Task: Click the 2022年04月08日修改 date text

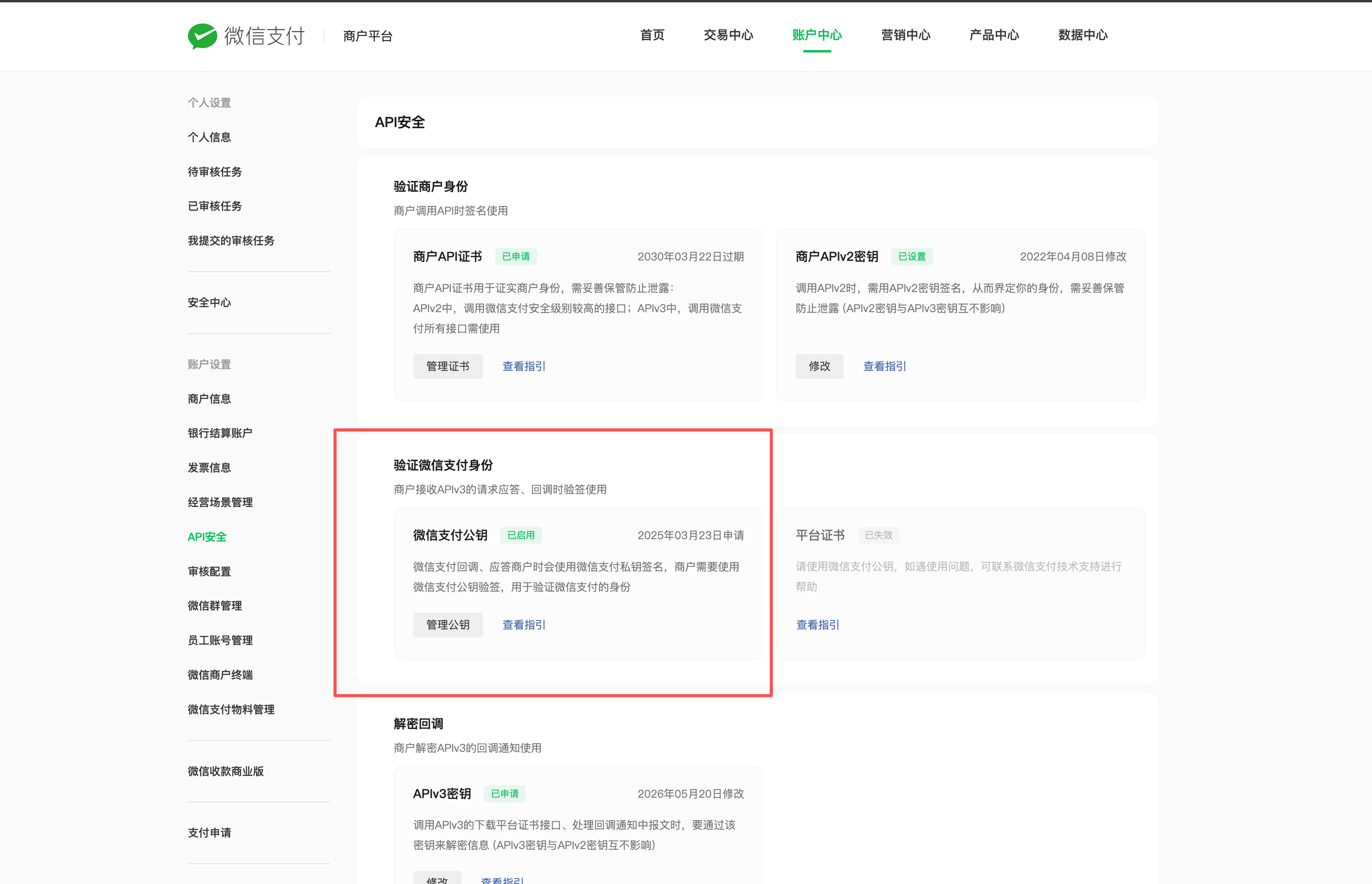Action: pos(1073,257)
